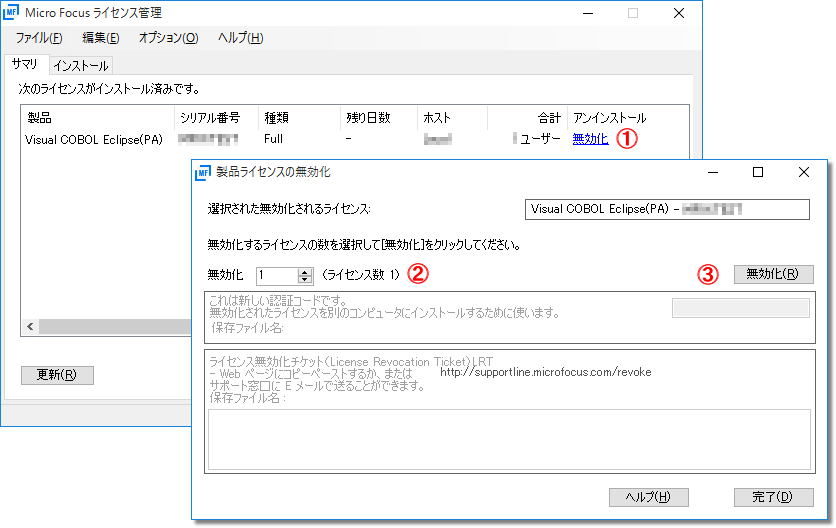Switch to the インストール tab
The height and width of the screenshot is (528, 836).
tap(81, 66)
